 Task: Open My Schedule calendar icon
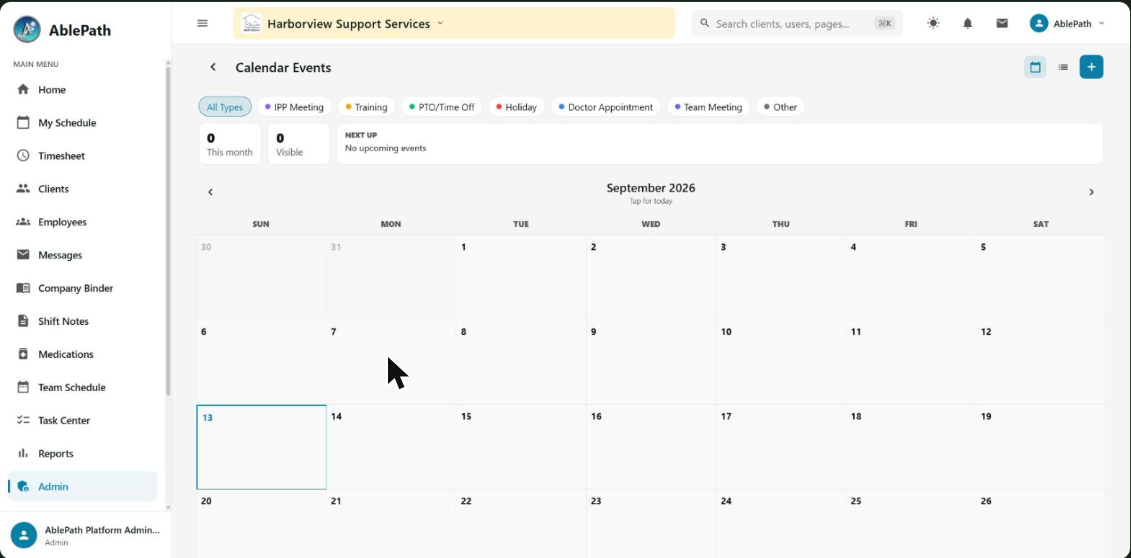(x=23, y=123)
